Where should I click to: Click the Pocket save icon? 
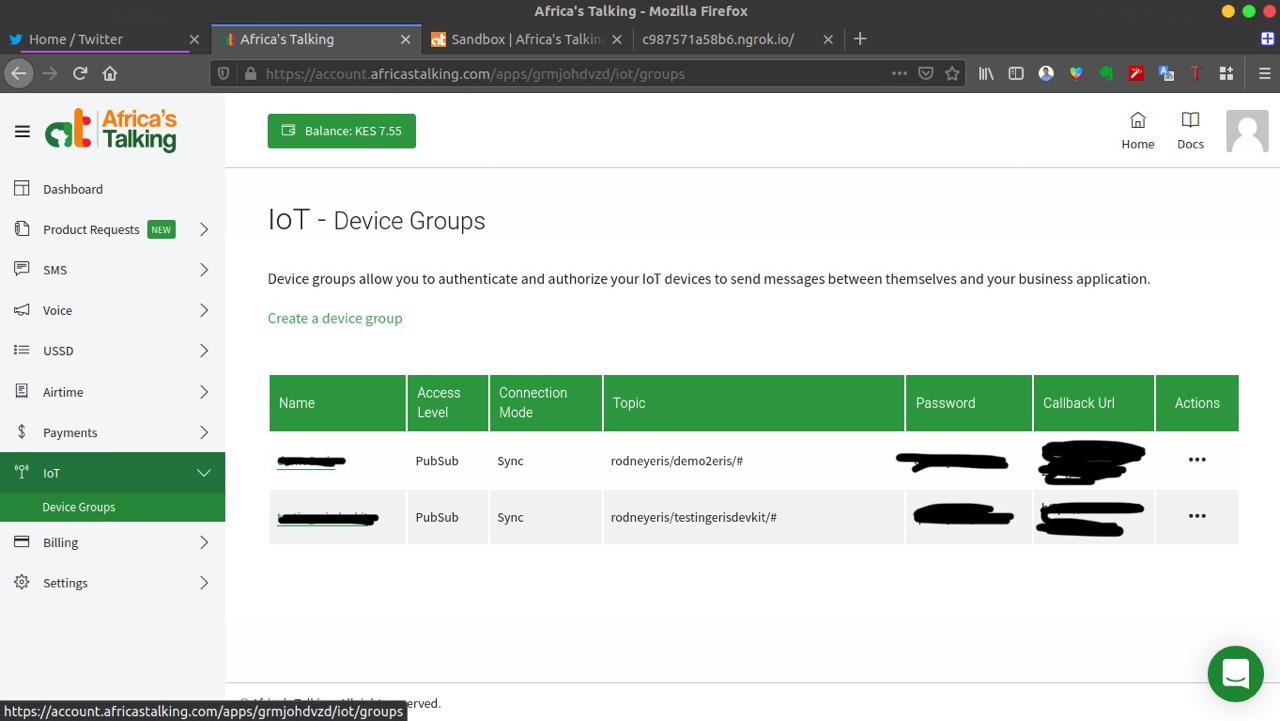(926, 73)
